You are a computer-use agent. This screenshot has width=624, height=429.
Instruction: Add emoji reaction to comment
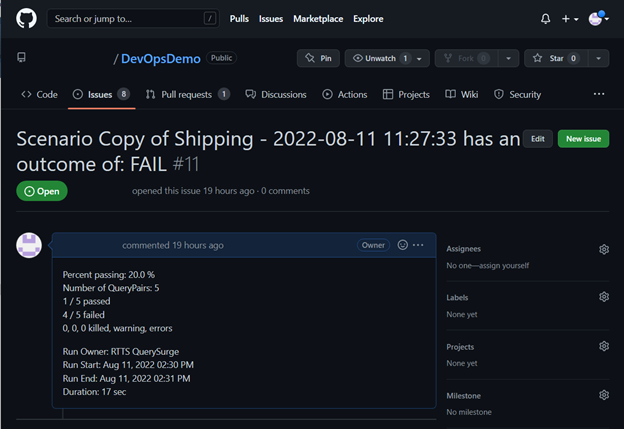tap(403, 245)
